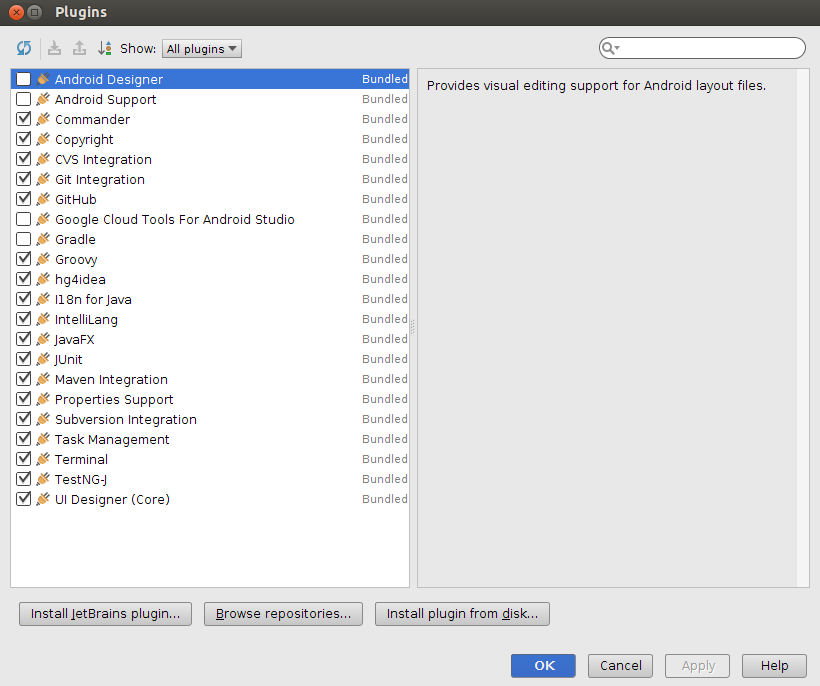
Task: Click the sort plugins toolbar icon
Action: pyautogui.click(x=105, y=48)
